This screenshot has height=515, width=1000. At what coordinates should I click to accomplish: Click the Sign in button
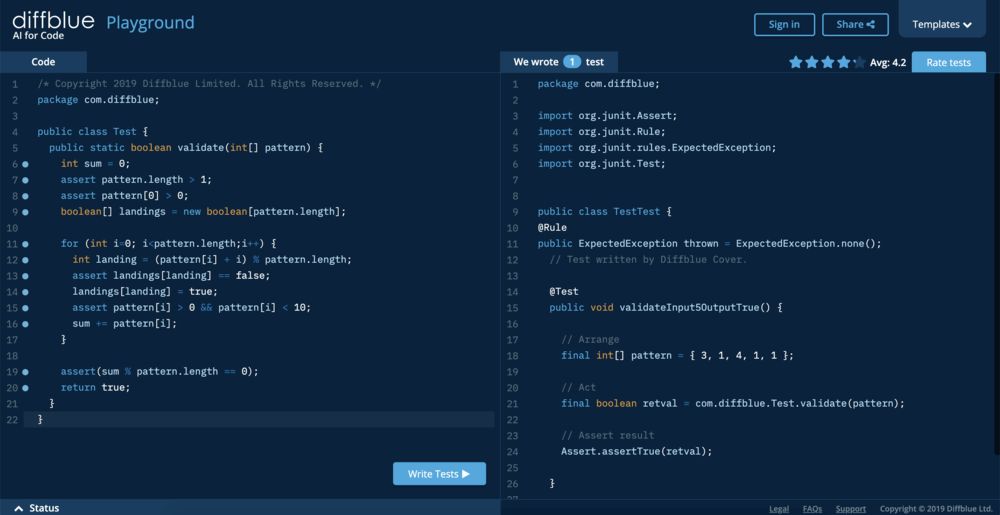click(784, 25)
